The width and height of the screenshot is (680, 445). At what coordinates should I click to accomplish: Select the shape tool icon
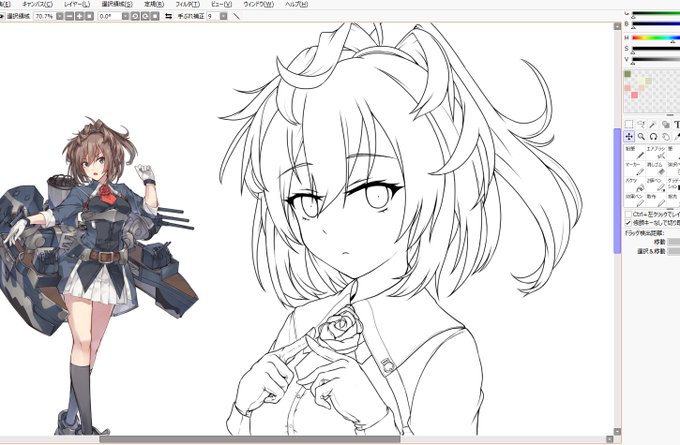click(x=666, y=125)
